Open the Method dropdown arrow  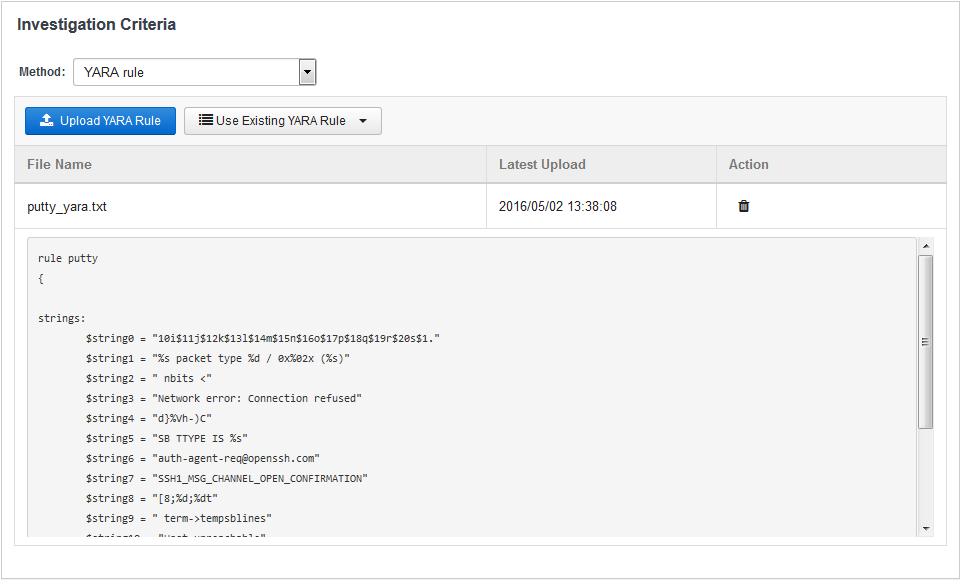[x=308, y=72]
